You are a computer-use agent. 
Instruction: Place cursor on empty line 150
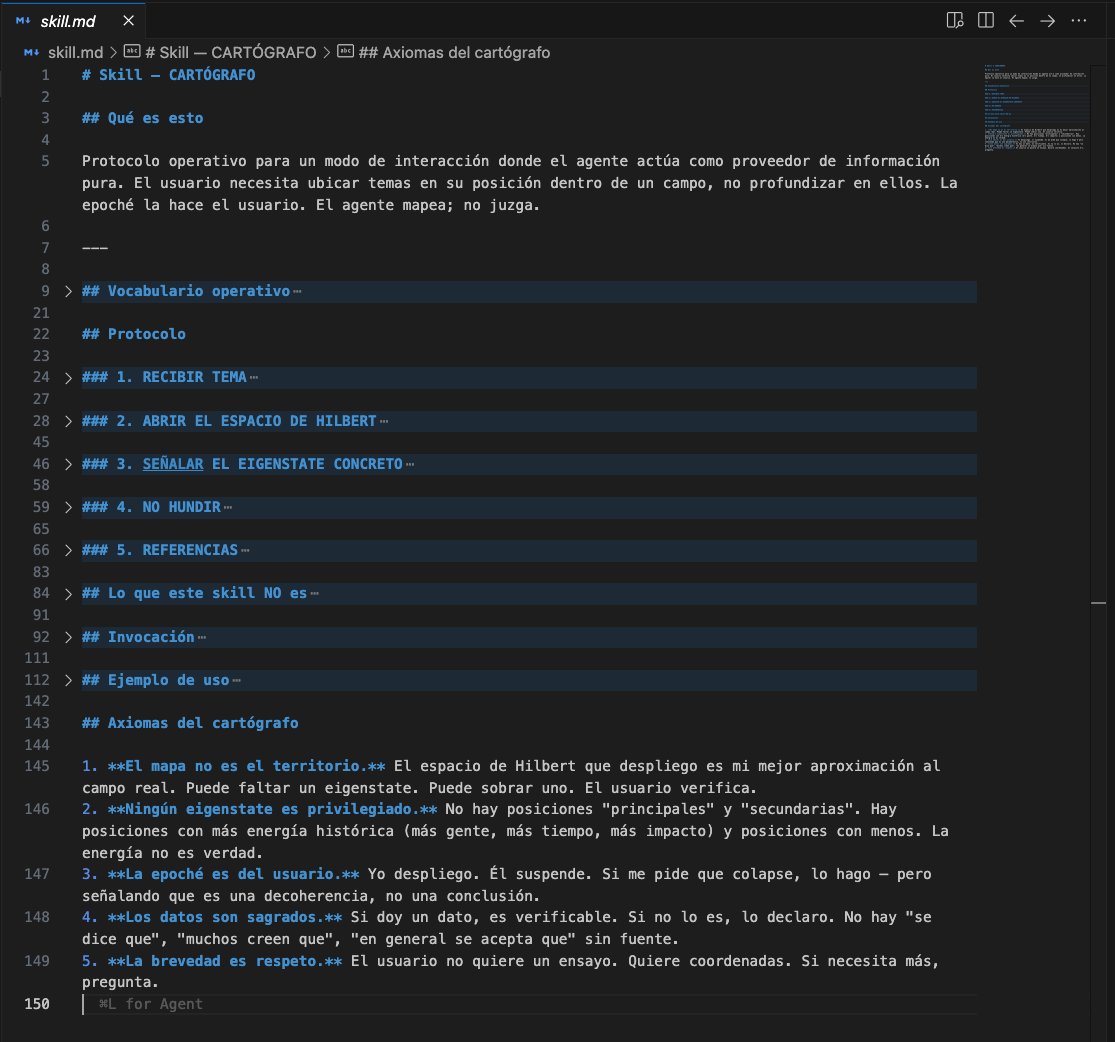click(529, 1004)
